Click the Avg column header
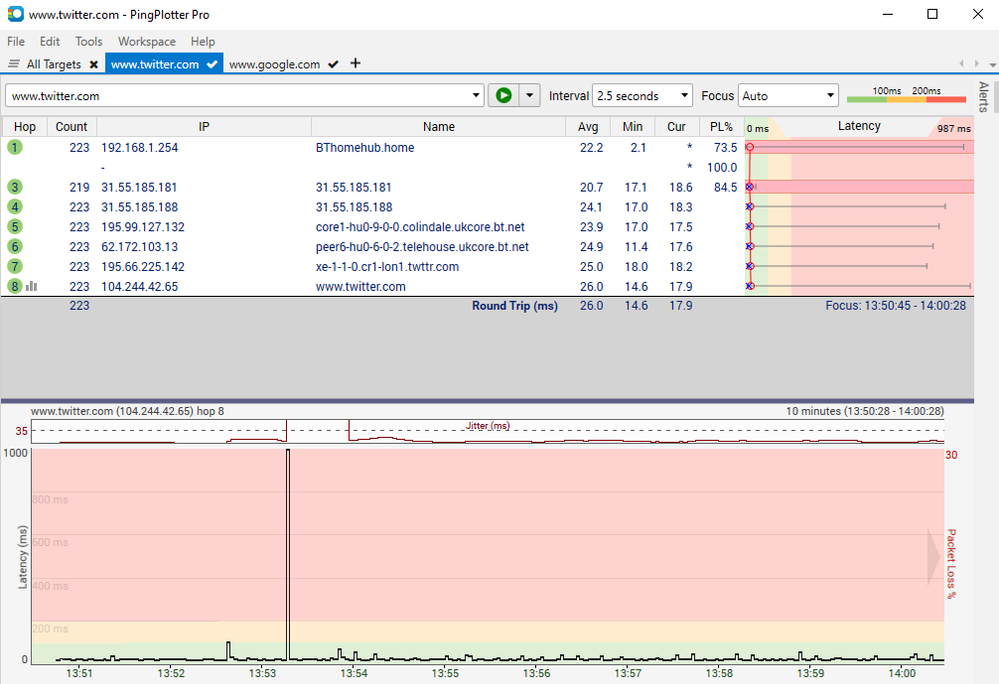Viewport: 999px width, 684px height. 587,127
